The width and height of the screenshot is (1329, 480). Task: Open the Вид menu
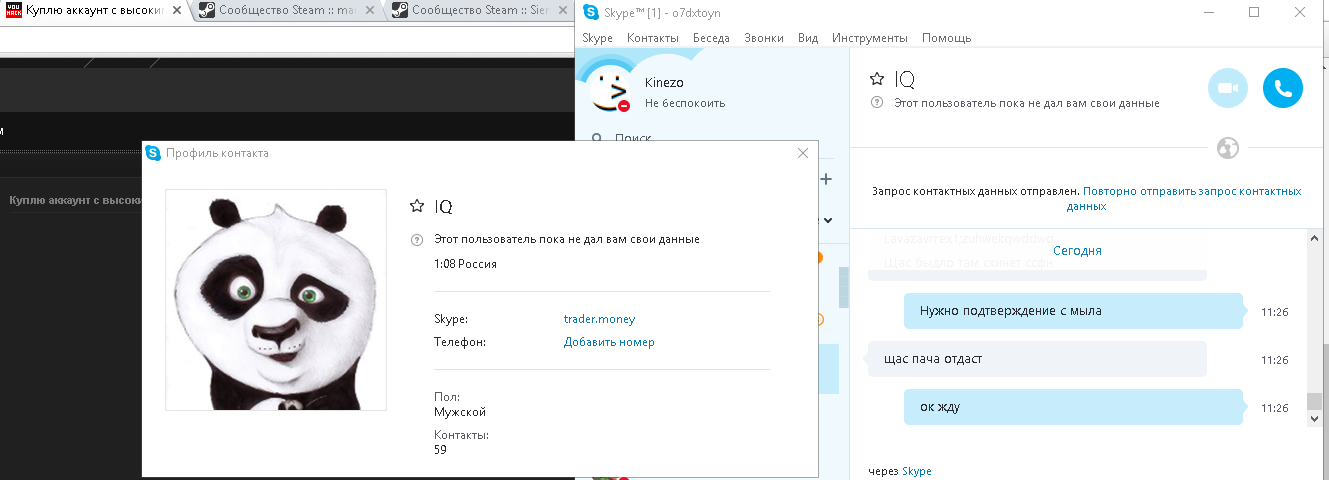808,38
